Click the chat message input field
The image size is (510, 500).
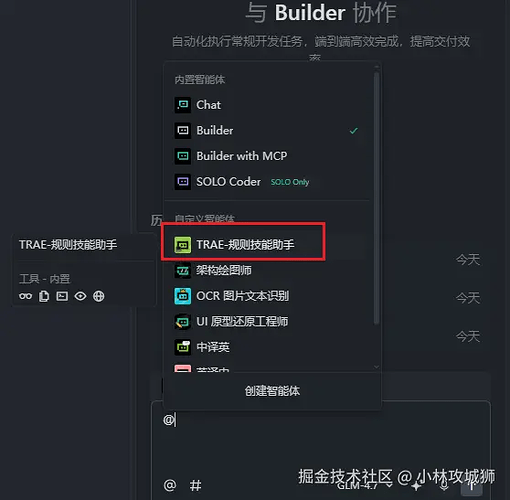pos(321,440)
